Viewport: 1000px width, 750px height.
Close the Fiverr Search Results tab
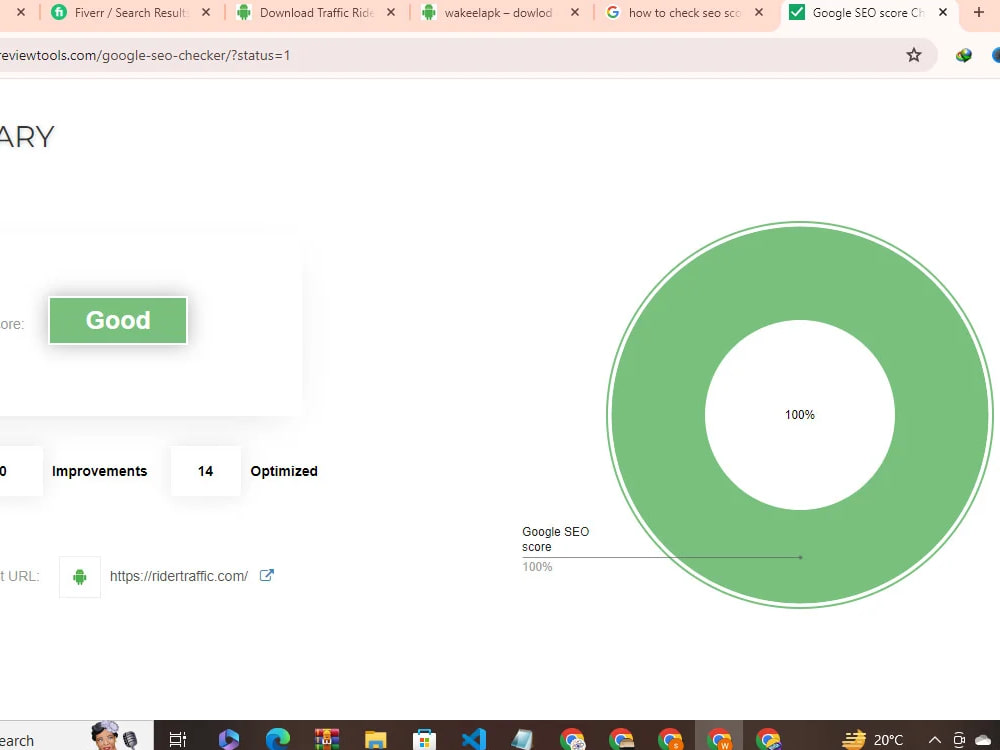[x=206, y=12]
